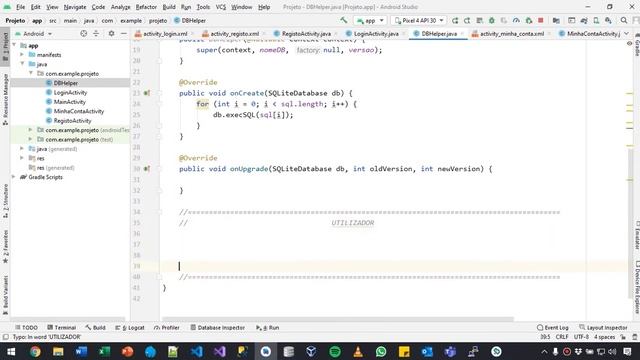The height and width of the screenshot is (360, 640).
Task: Click the onCreate override gutter icon
Action: (x=147, y=93)
